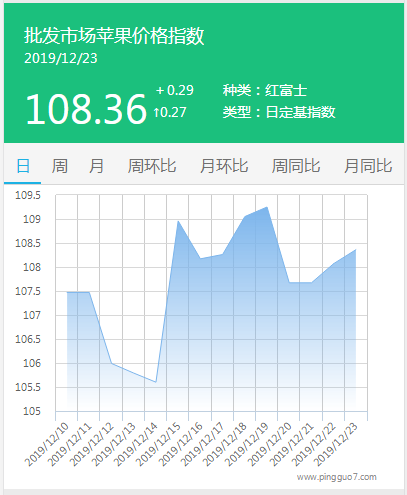The width and height of the screenshot is (407, 495).
Task: Click the chart data point at 2019/12/15
Action: pos(178,221)
